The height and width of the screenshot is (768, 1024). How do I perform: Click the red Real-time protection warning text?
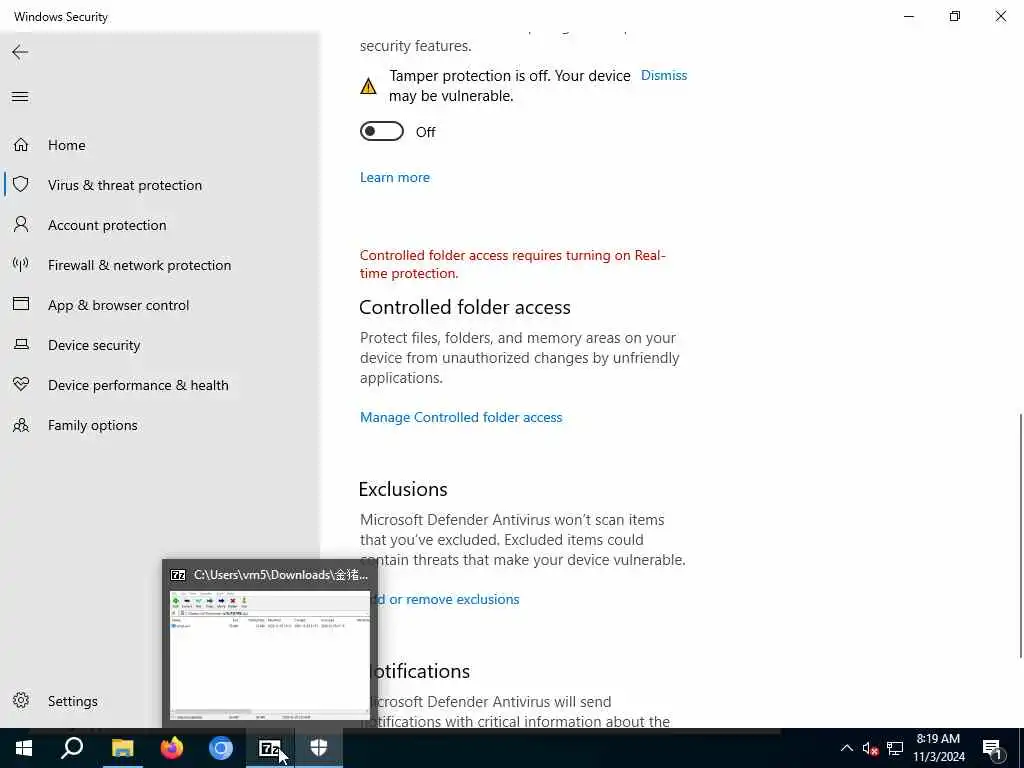(x=513, y=264)
